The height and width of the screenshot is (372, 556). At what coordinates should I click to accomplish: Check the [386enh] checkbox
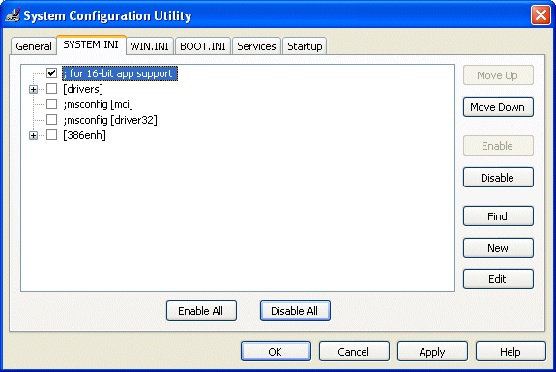pyautogui.click(x=51, y=135)
